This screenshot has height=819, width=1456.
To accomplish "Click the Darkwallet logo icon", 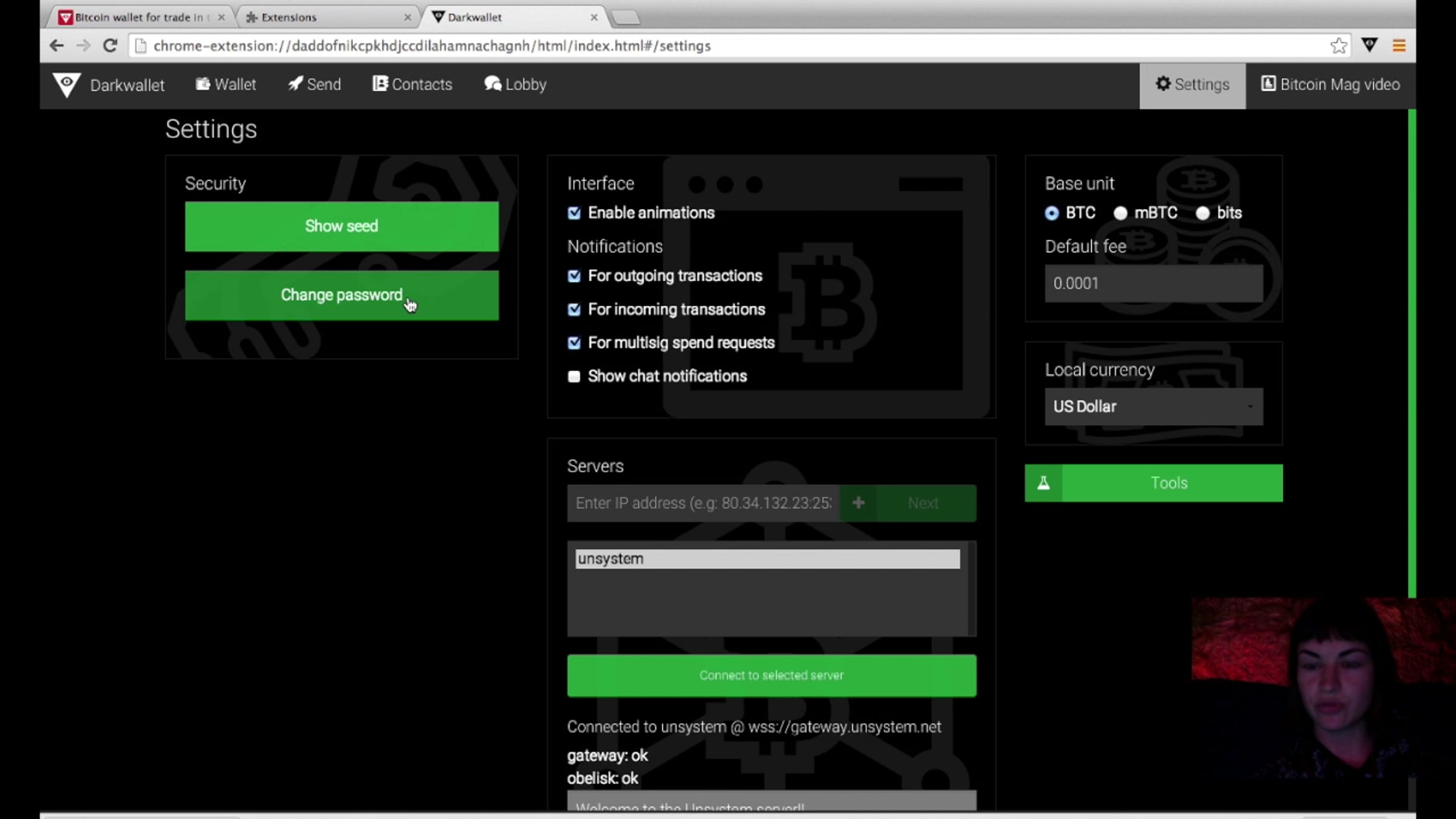I will 66,85.
